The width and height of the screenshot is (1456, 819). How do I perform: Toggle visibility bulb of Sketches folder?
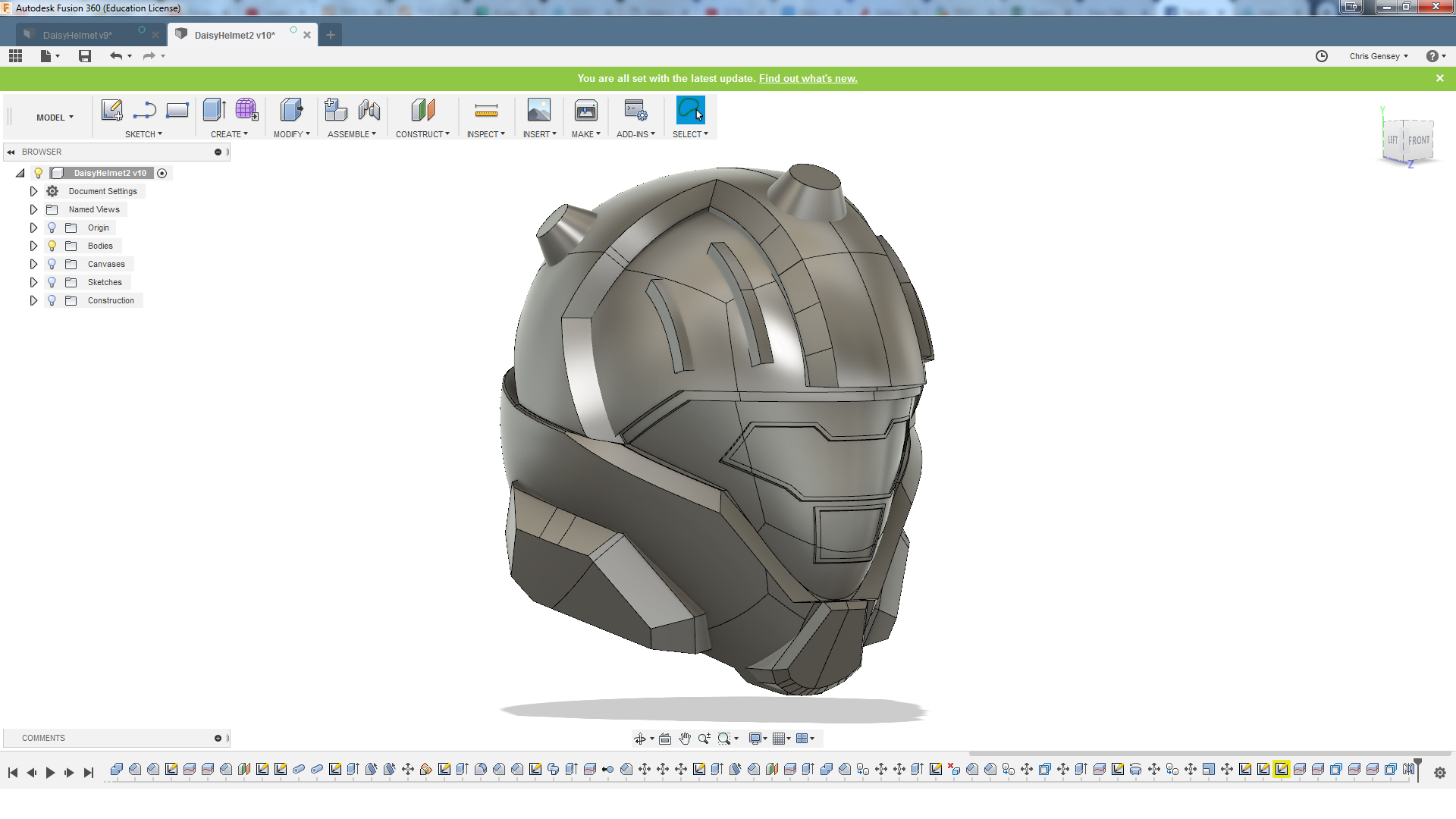pyautogui.click(x=52, y=282)
